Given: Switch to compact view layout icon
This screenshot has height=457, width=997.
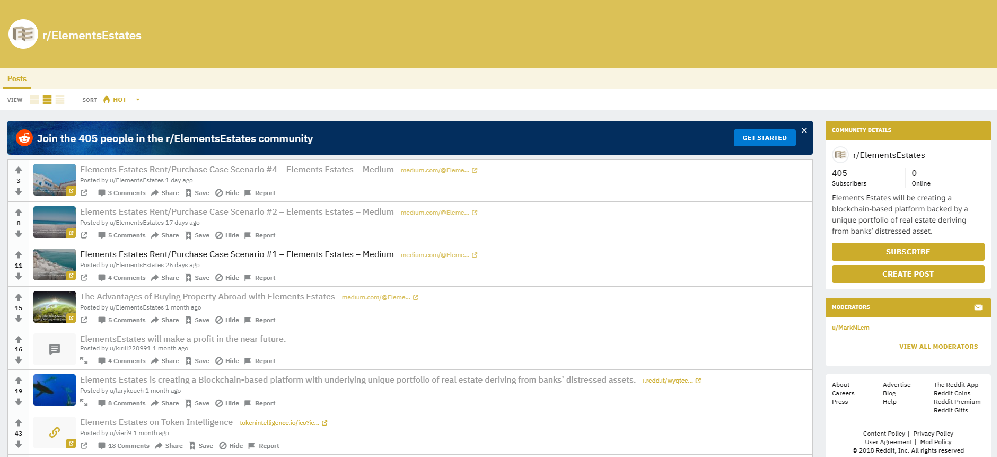Looking at the screenshot, I should pyautogui.click(x=60, y=100).
